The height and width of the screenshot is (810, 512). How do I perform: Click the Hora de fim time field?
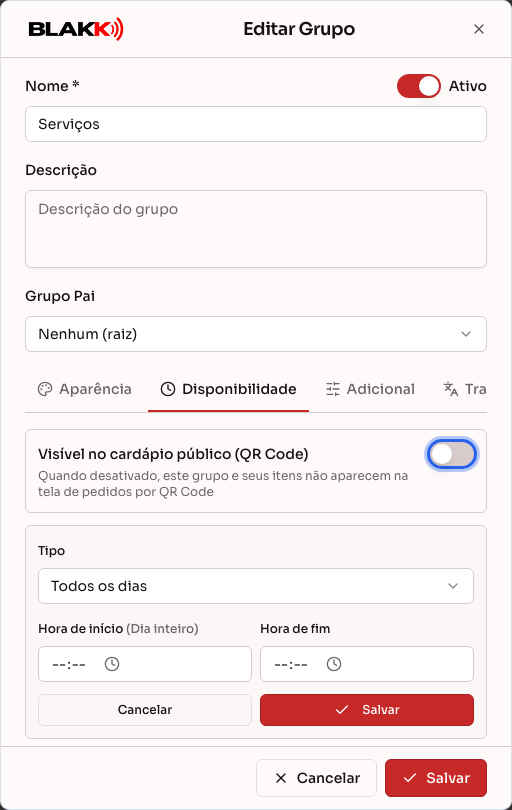pyautogui.click(x=367, y=664)
